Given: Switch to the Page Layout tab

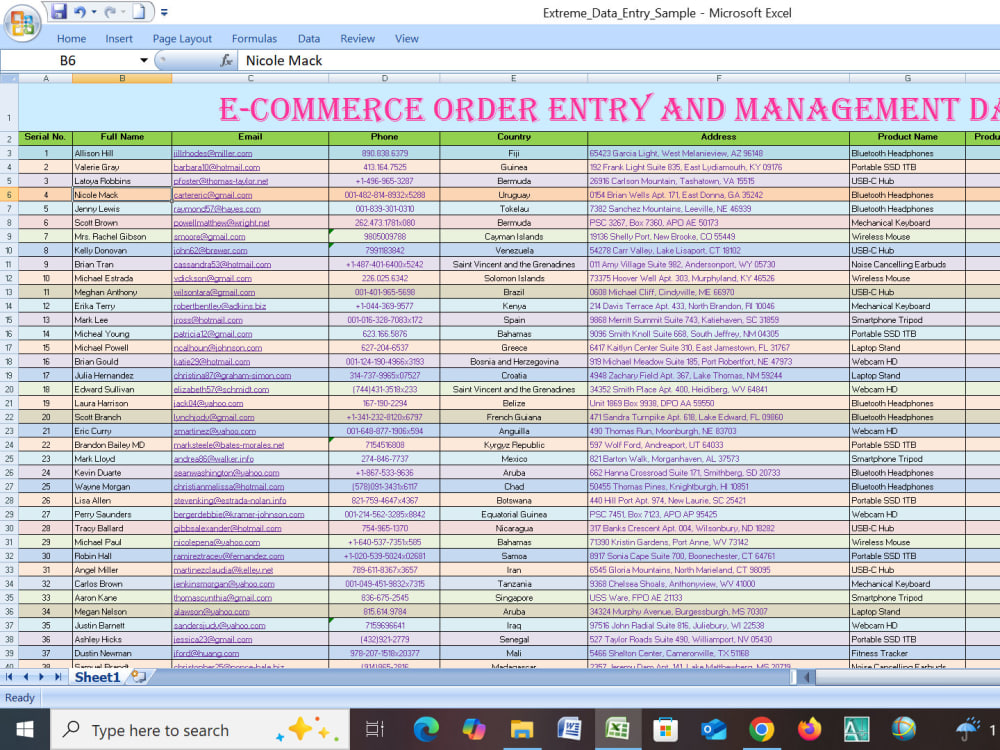Looking at the screenshot, I should pyautogui.click(x=182, y=39).
